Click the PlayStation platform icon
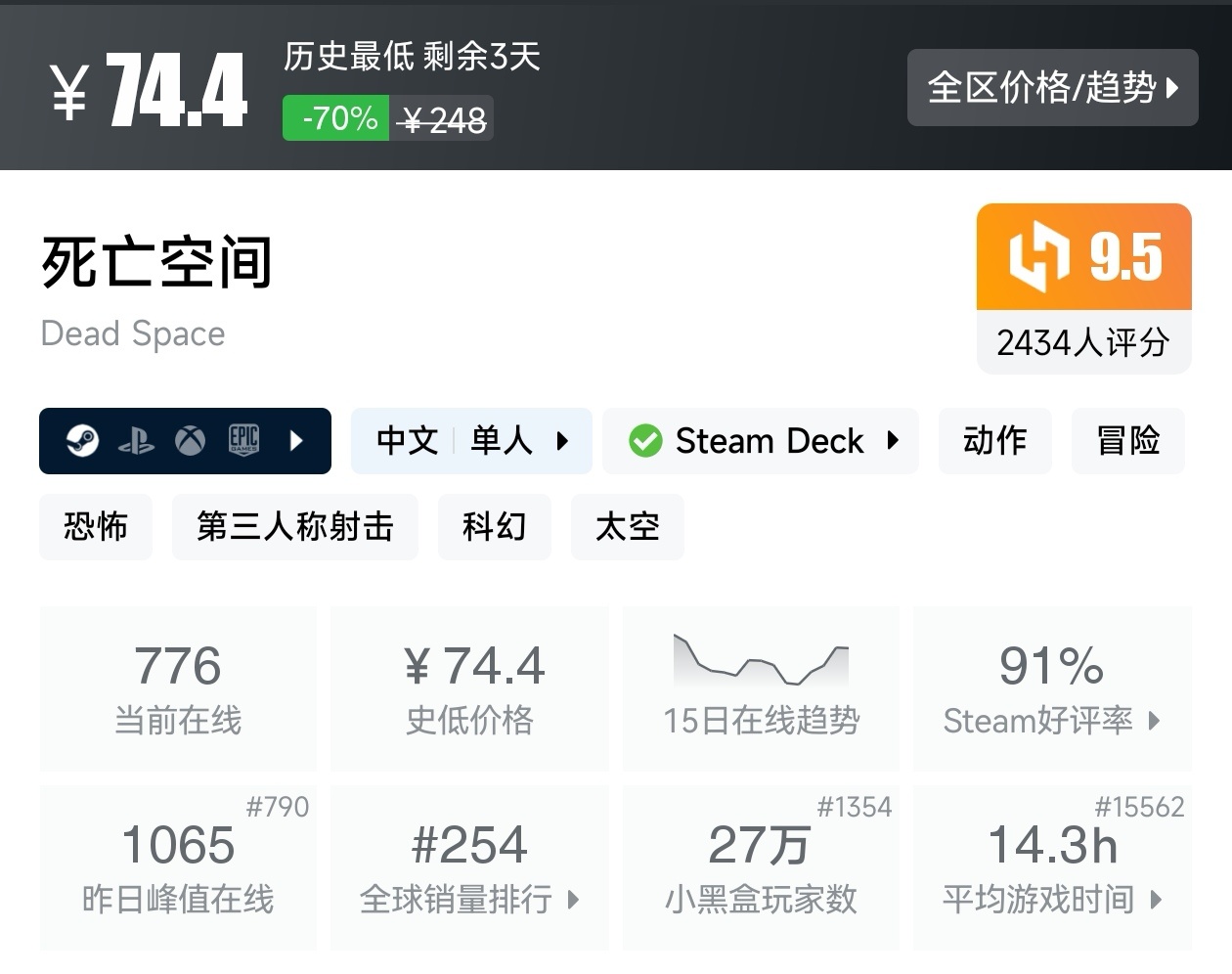 [136, 441]
